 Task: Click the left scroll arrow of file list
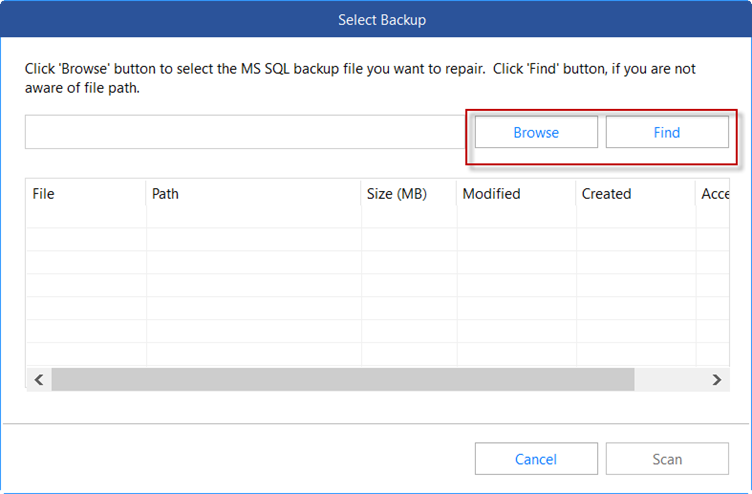coord(39,379)
